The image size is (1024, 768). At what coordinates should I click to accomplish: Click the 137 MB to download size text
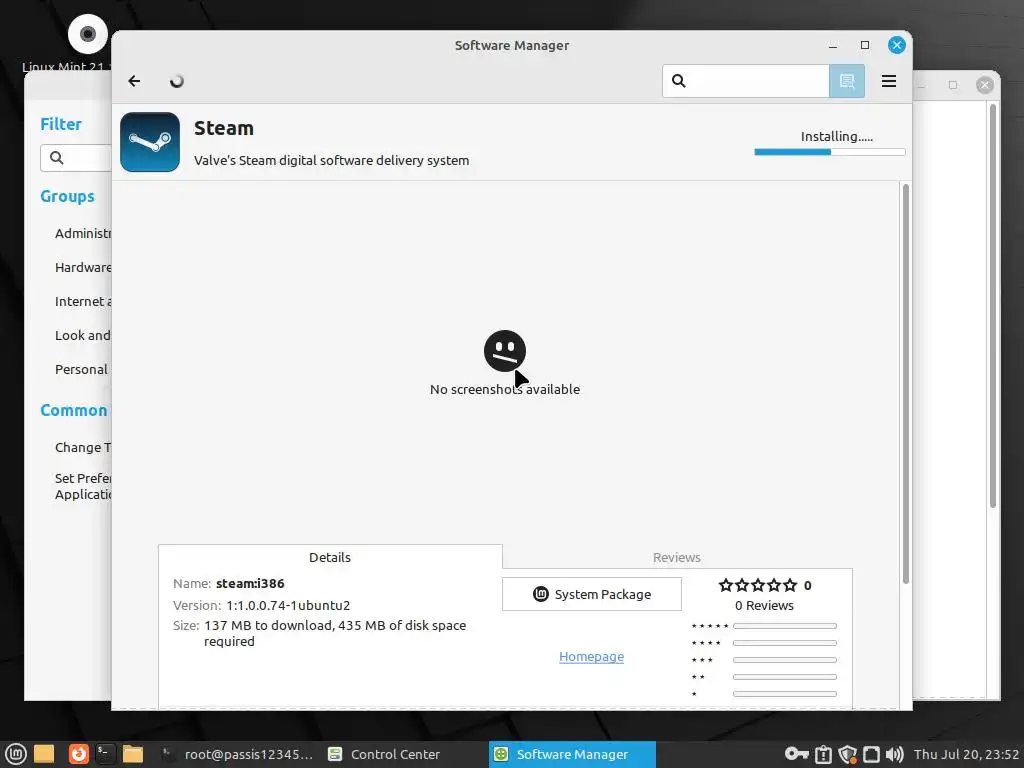[335, 633]
